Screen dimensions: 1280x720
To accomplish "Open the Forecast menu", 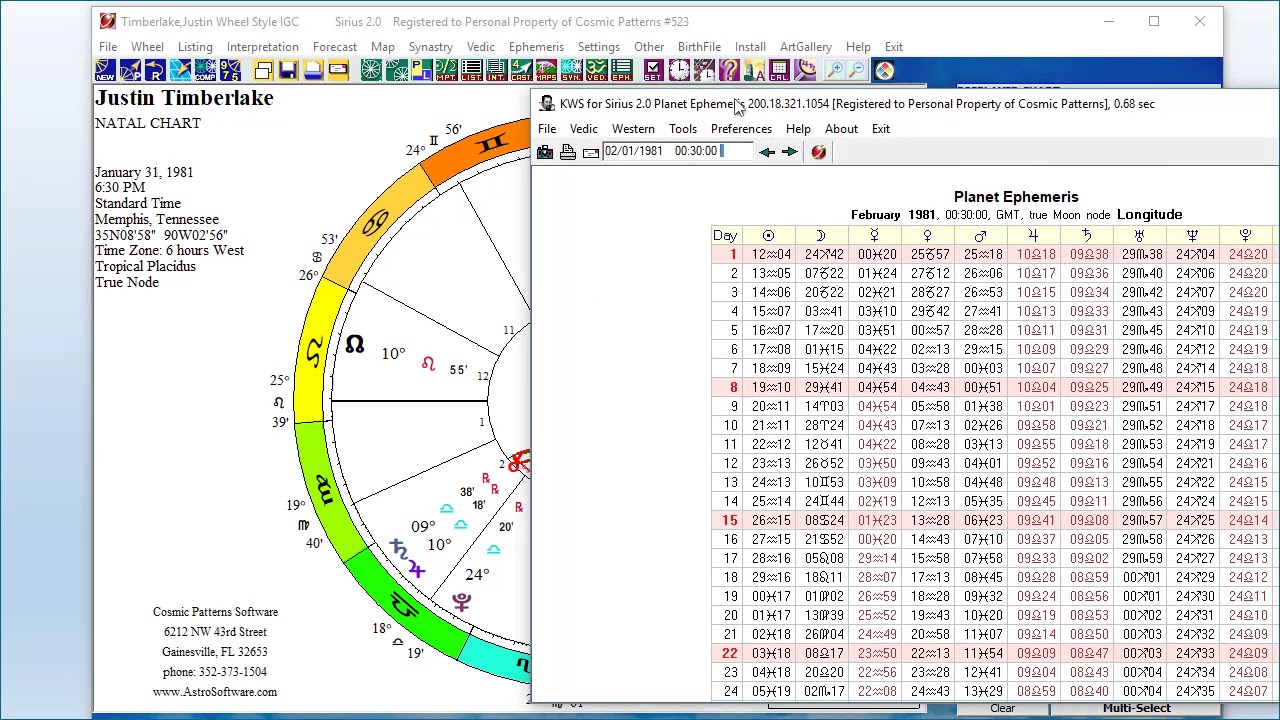I will click(x=335, y=47).
